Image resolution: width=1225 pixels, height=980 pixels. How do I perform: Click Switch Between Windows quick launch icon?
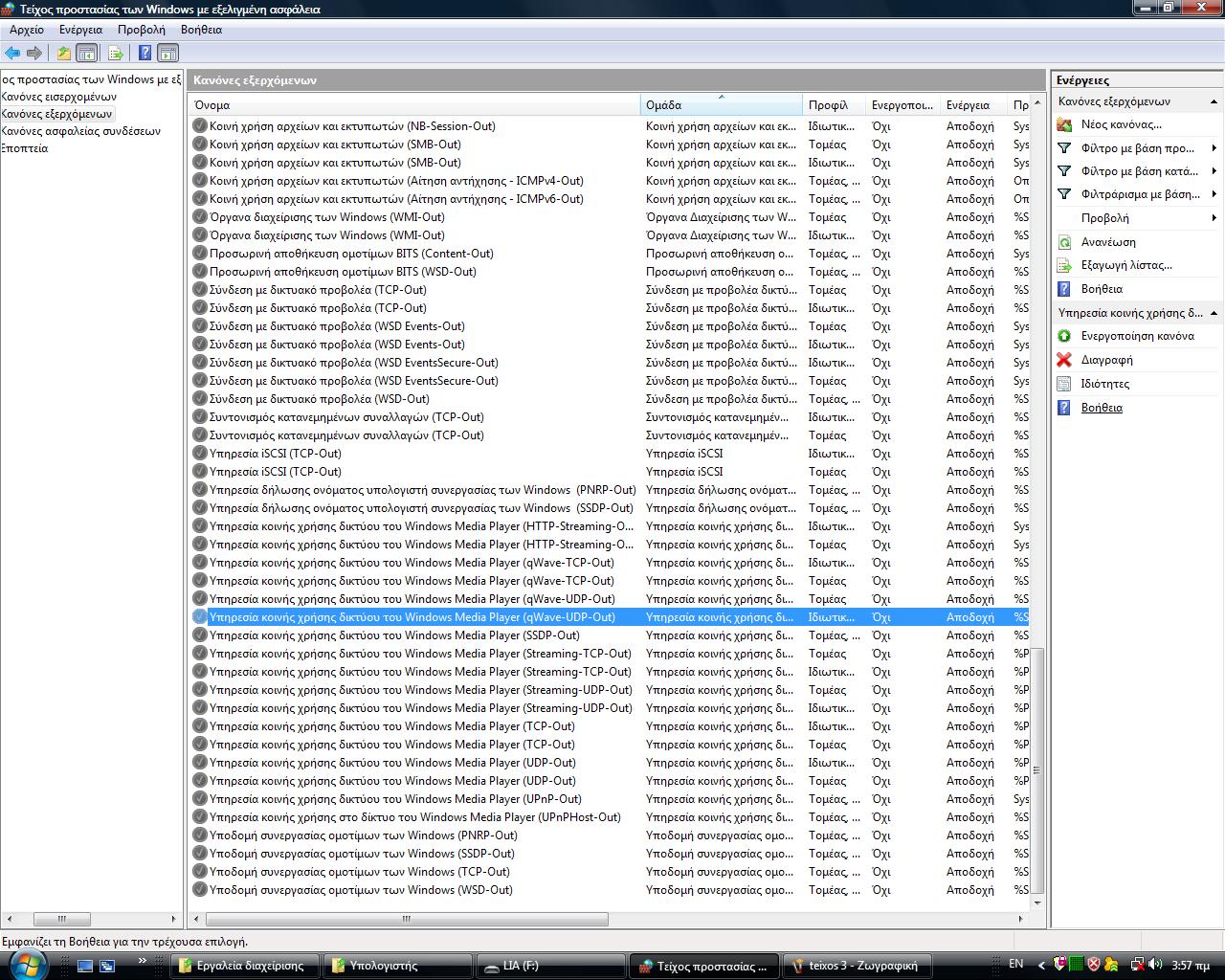(108, 966)
